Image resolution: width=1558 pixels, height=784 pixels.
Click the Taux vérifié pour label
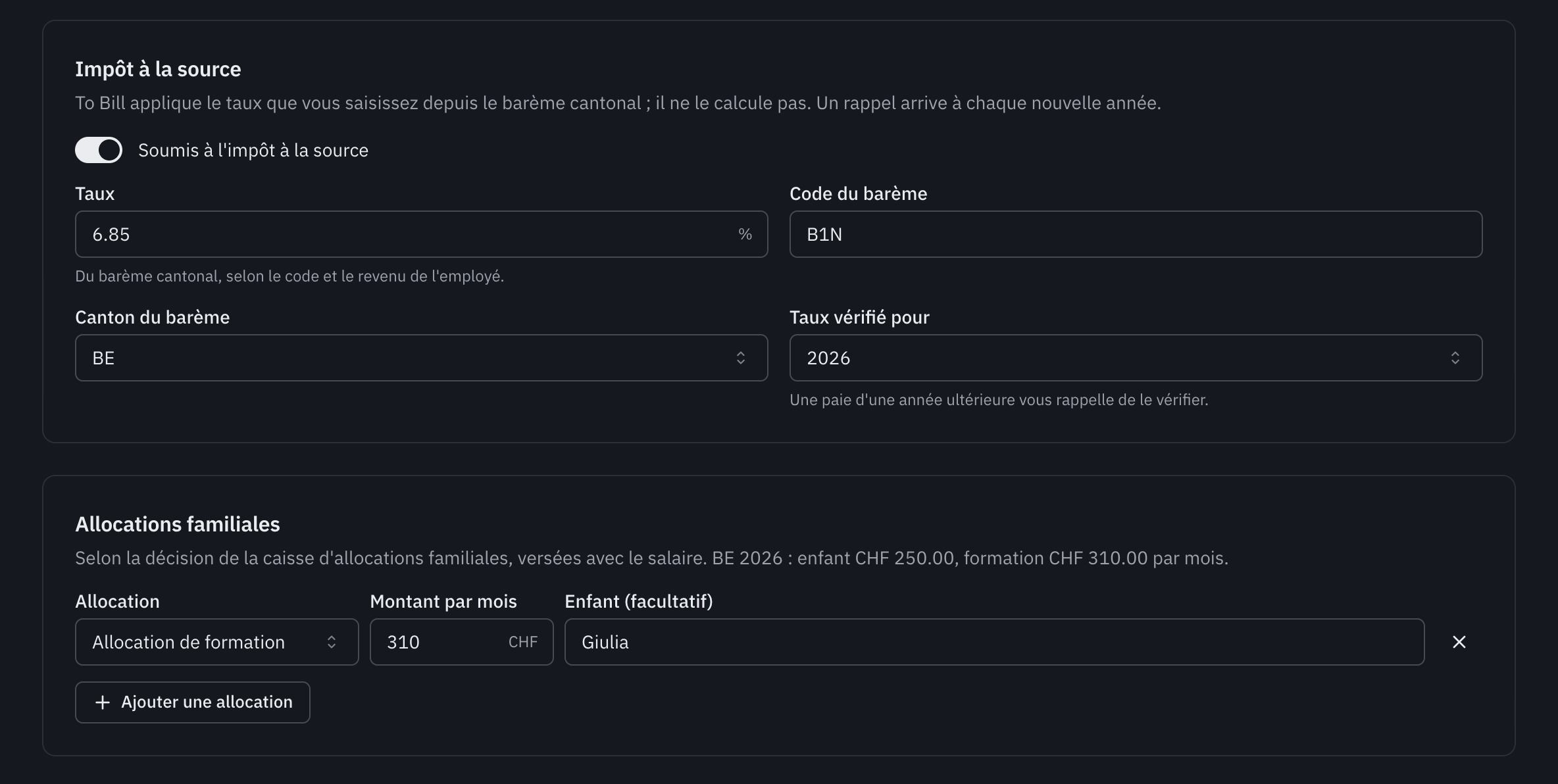[x=859, y=317]
